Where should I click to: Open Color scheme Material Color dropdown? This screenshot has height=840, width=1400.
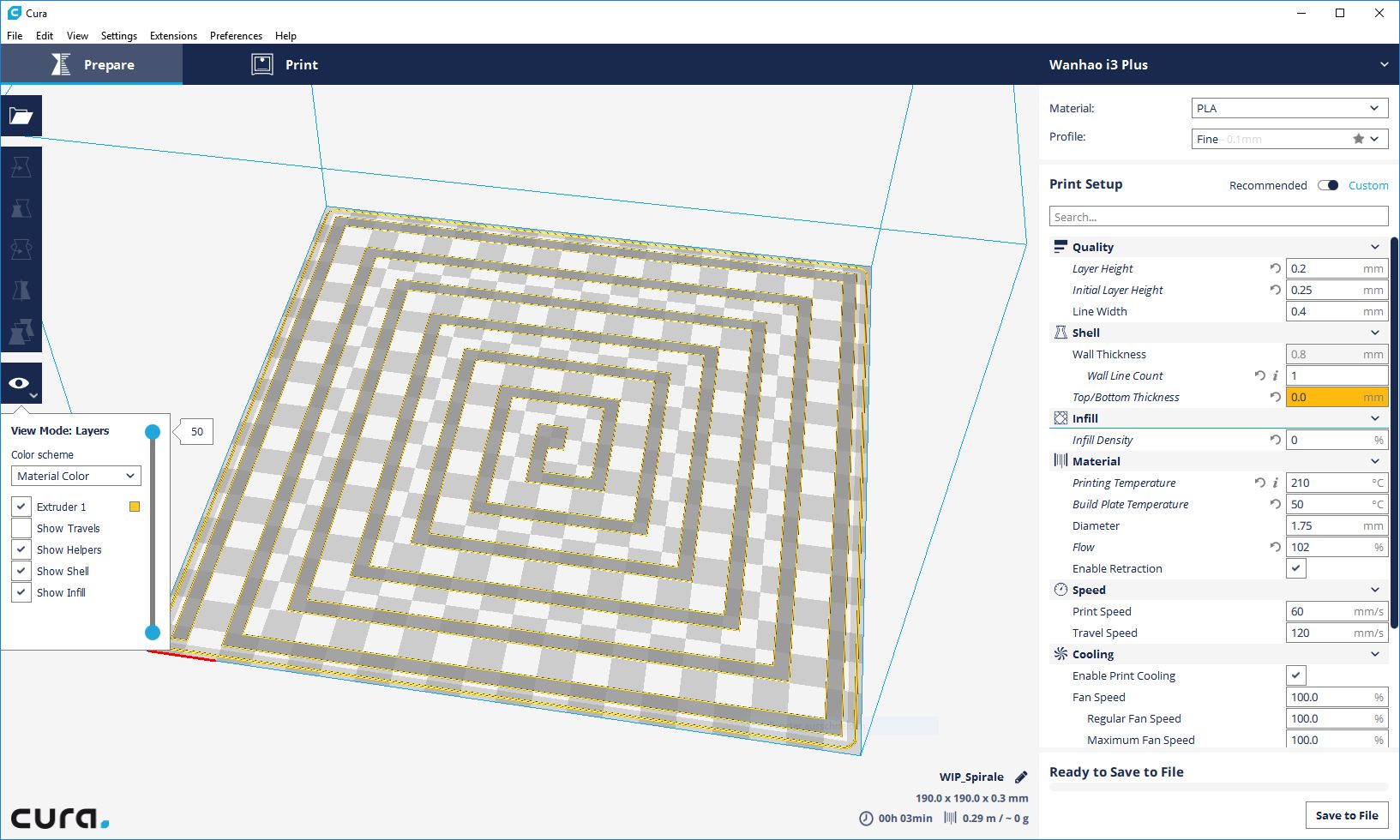(76, 476)
